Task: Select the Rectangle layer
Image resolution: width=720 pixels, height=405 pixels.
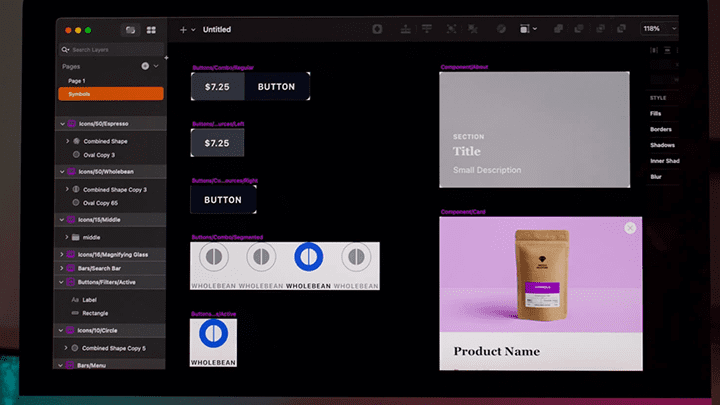Action: pos(95,313)
